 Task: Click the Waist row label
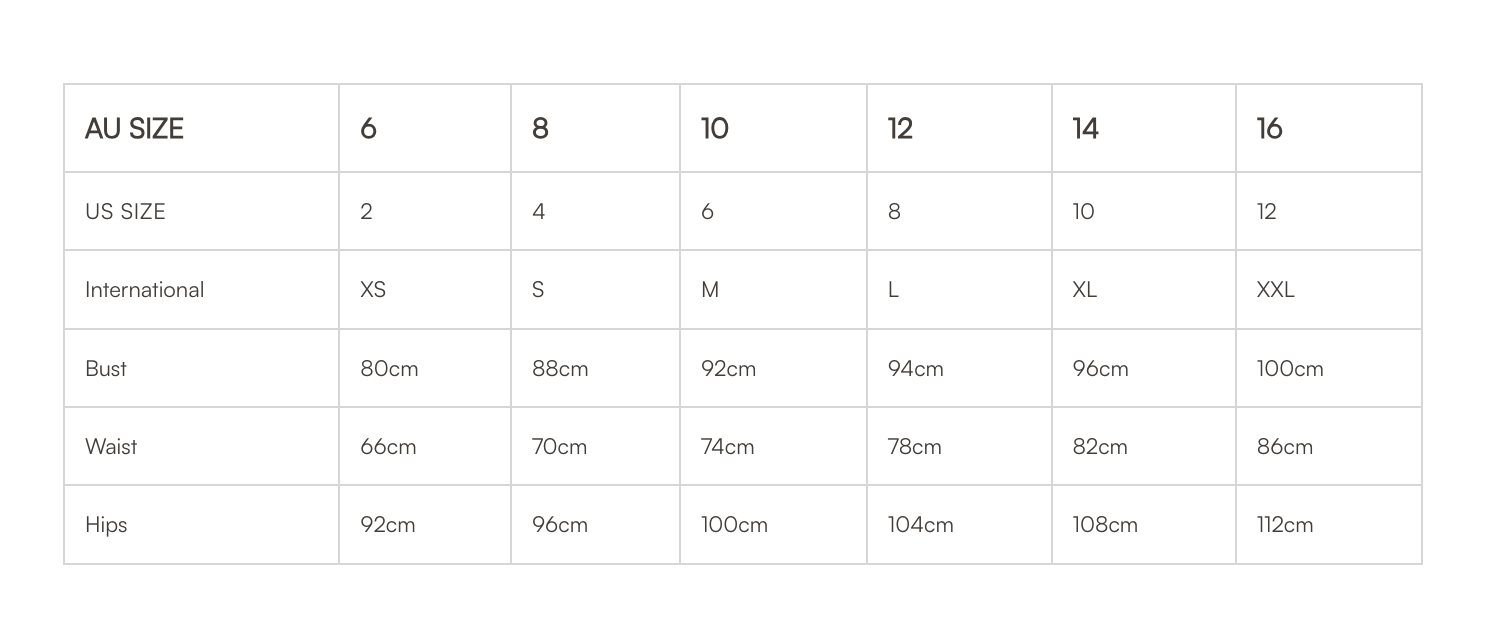tap(201, 446)
